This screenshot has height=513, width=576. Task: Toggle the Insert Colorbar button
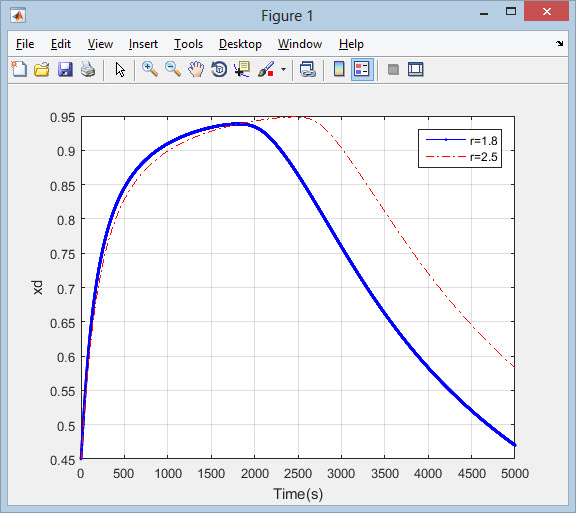[x=339, y=69]
